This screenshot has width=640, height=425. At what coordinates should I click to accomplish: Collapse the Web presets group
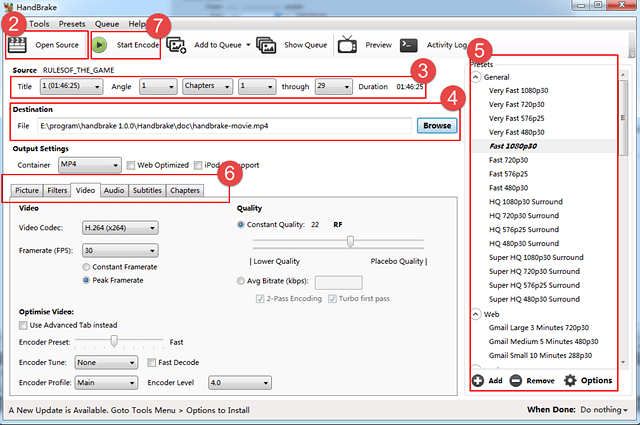(476, 314)
